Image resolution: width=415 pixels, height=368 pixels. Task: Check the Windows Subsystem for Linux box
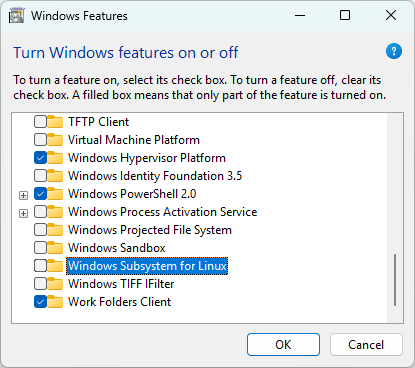40,266
